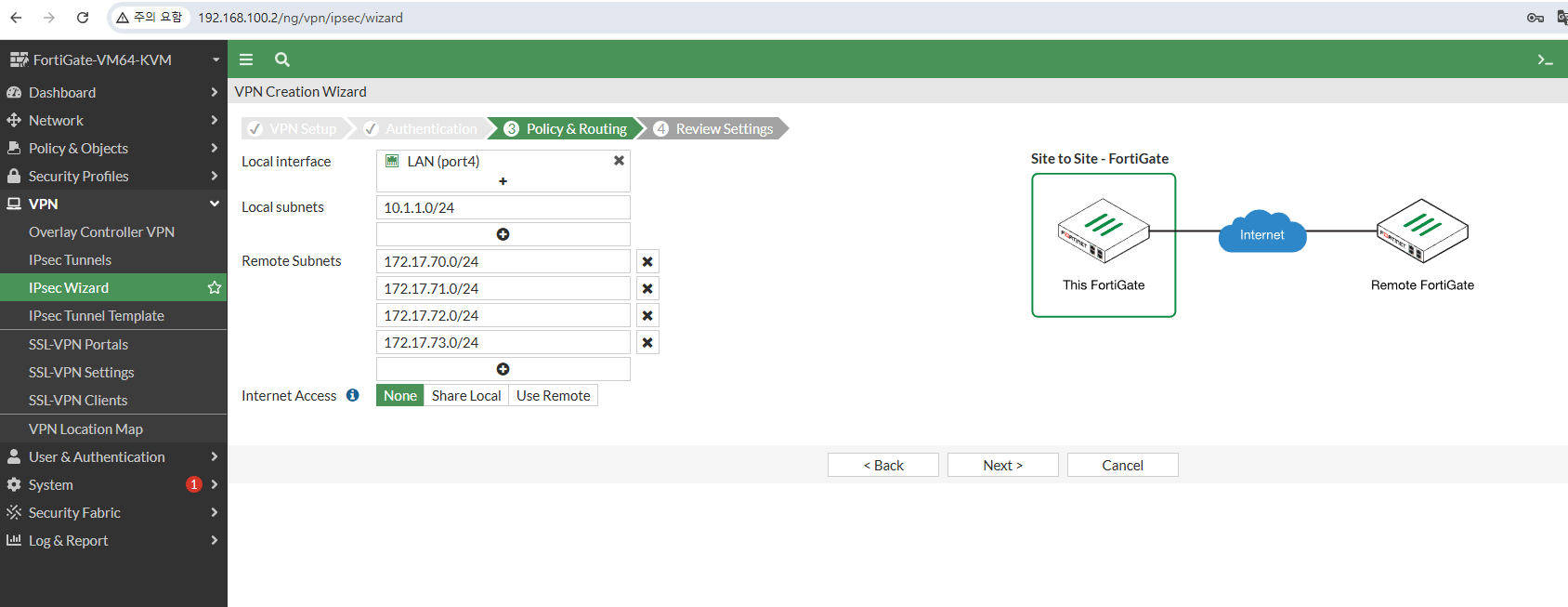Viewport: 1568px width, 607px height.
Task: Expand the Dashboard menu
Action: tap(113, 92)
